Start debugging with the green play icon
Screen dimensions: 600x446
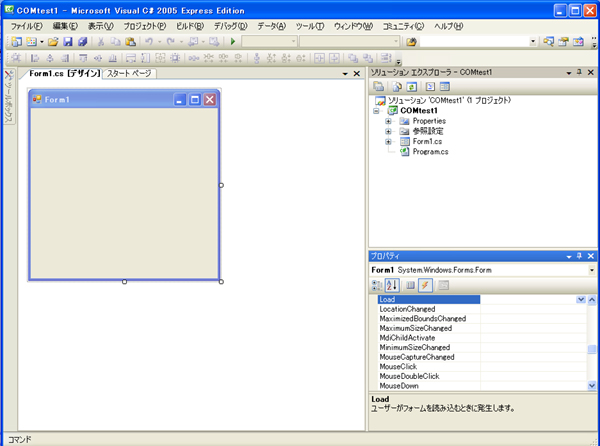[233, 41]
